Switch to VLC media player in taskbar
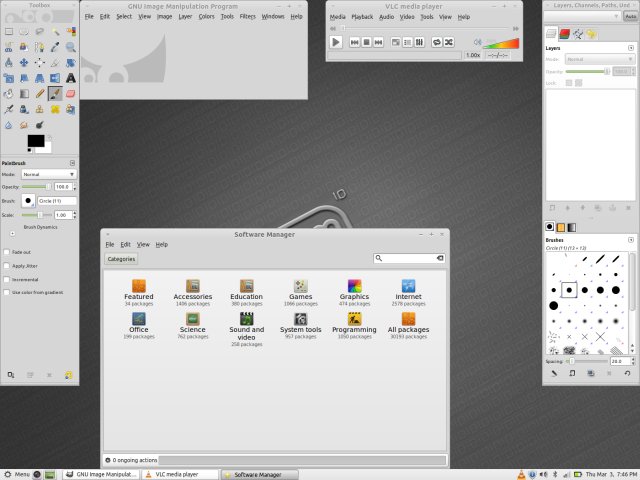This screenshot has height=480, width=640. point(178,474)
